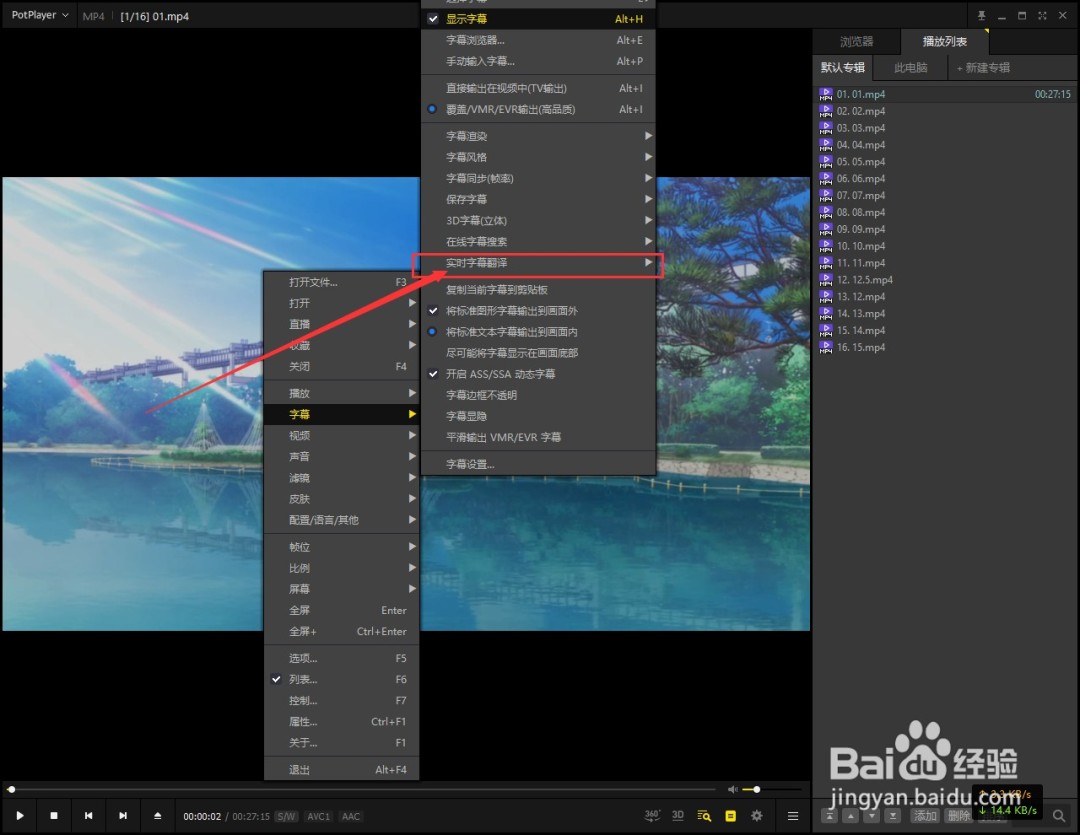
Task: Toggle 将标准图形字幕输出到画面外 option
Action: coord(538,311)
